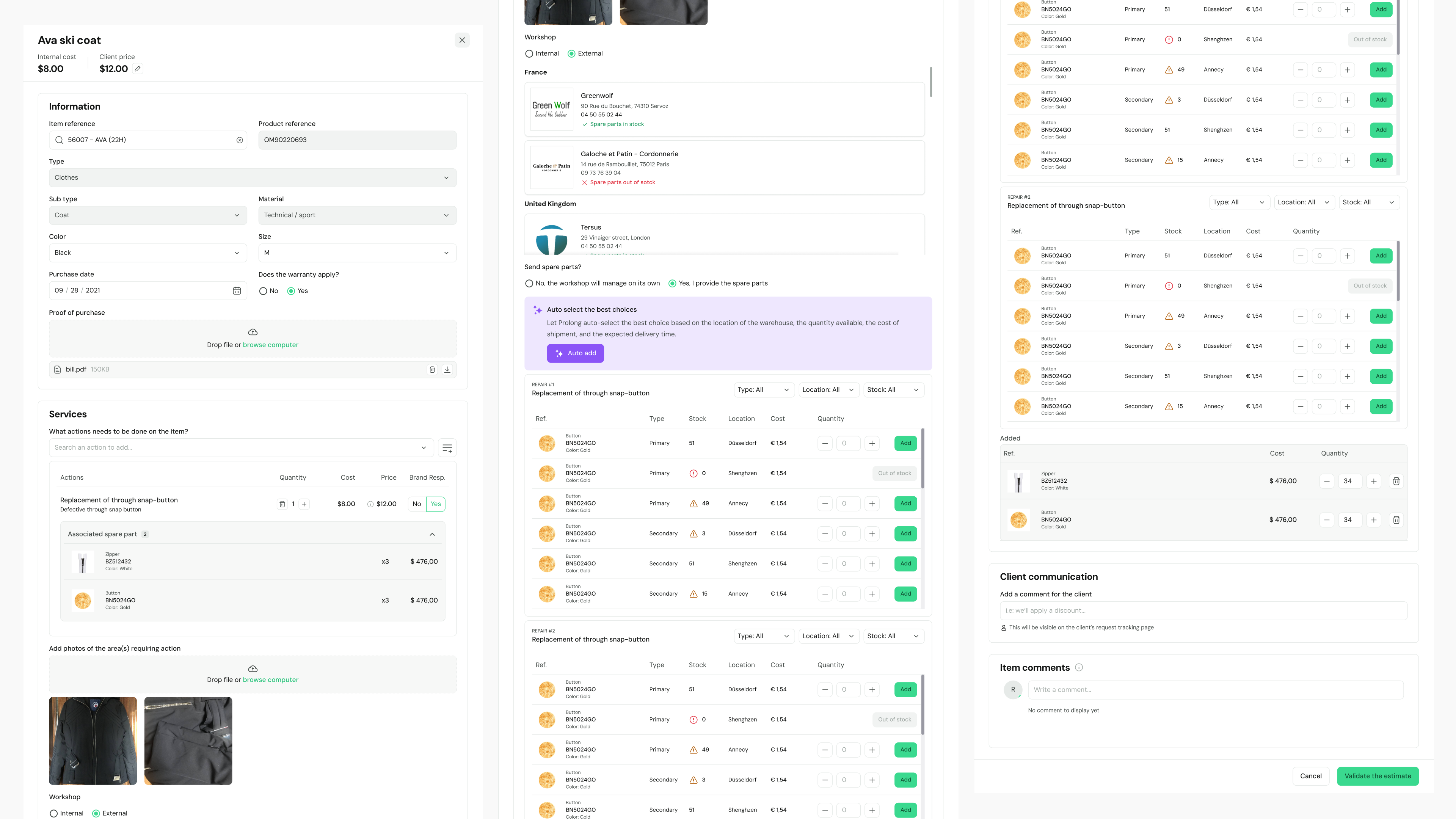Open the Stock: All filter in Repair #2
The width and height of the screenshot is (1456, 819).
893,635
